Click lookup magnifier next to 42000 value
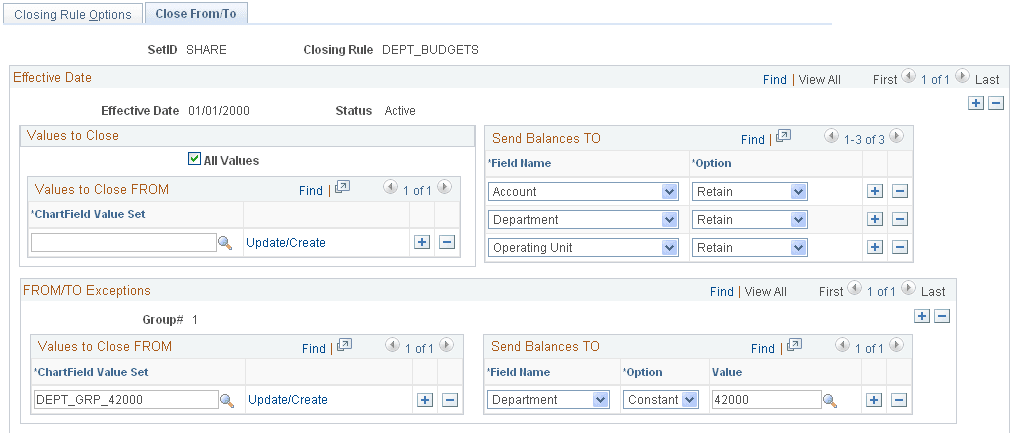The height and width of the screenshot is (433, 1010). pyautogui.click(x=830, y=400)
